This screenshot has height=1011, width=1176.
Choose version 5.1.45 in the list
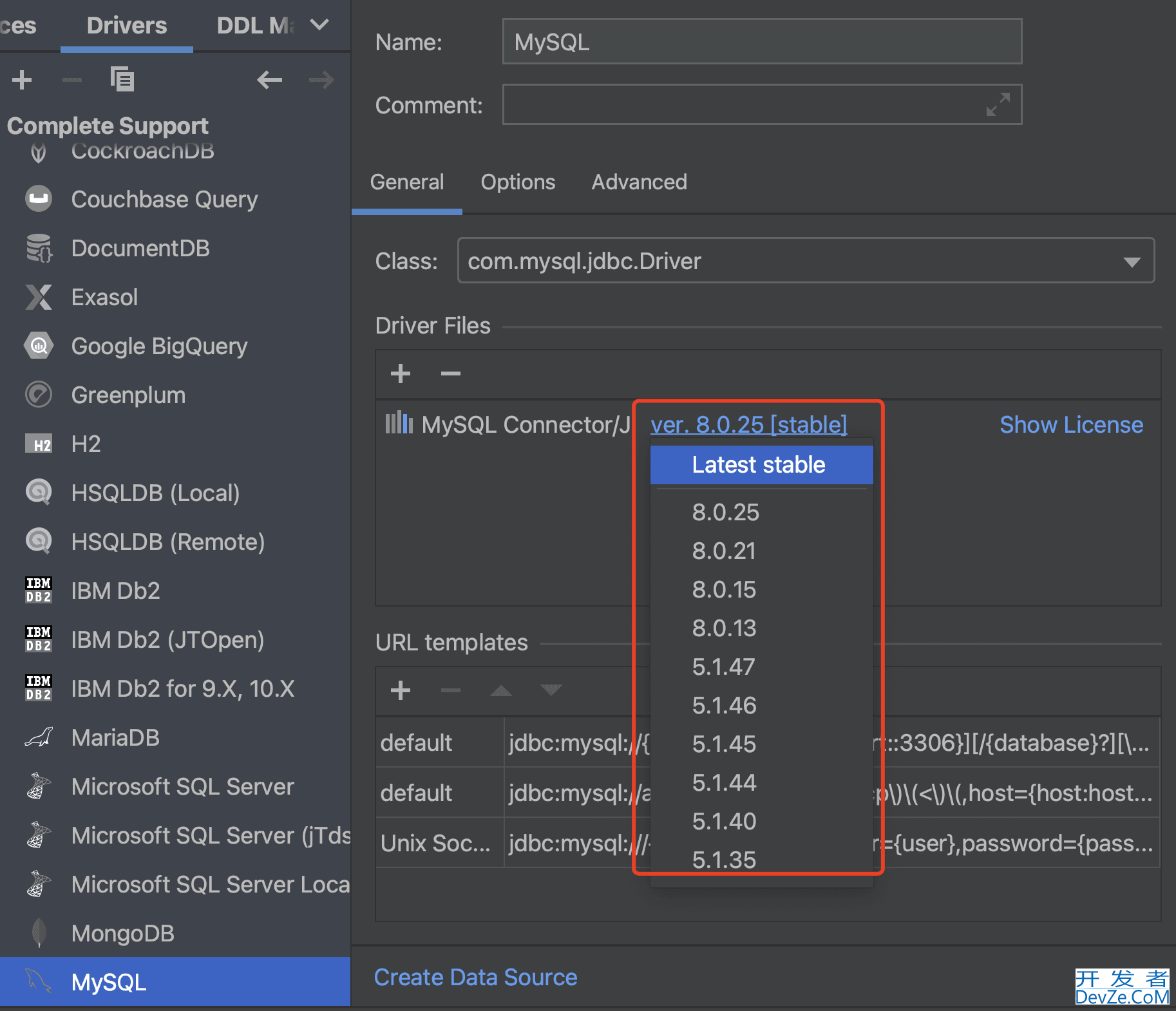pos(761,744)
